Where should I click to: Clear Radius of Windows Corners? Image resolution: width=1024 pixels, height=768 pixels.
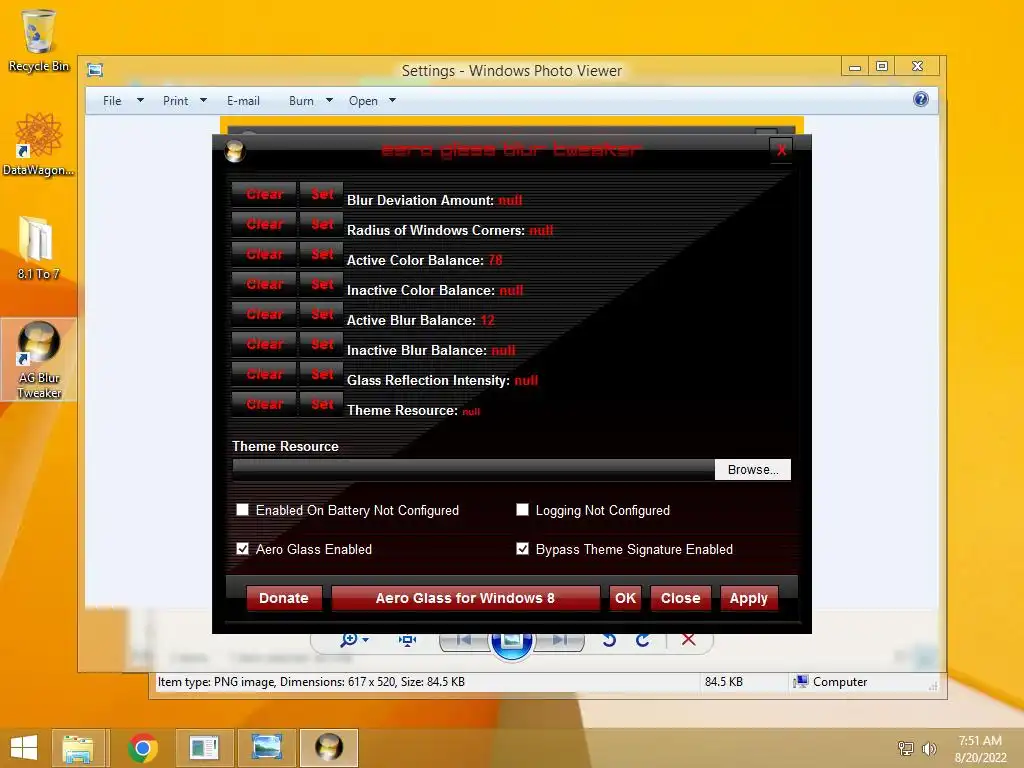pyautogui.click(x=264, y=224)
